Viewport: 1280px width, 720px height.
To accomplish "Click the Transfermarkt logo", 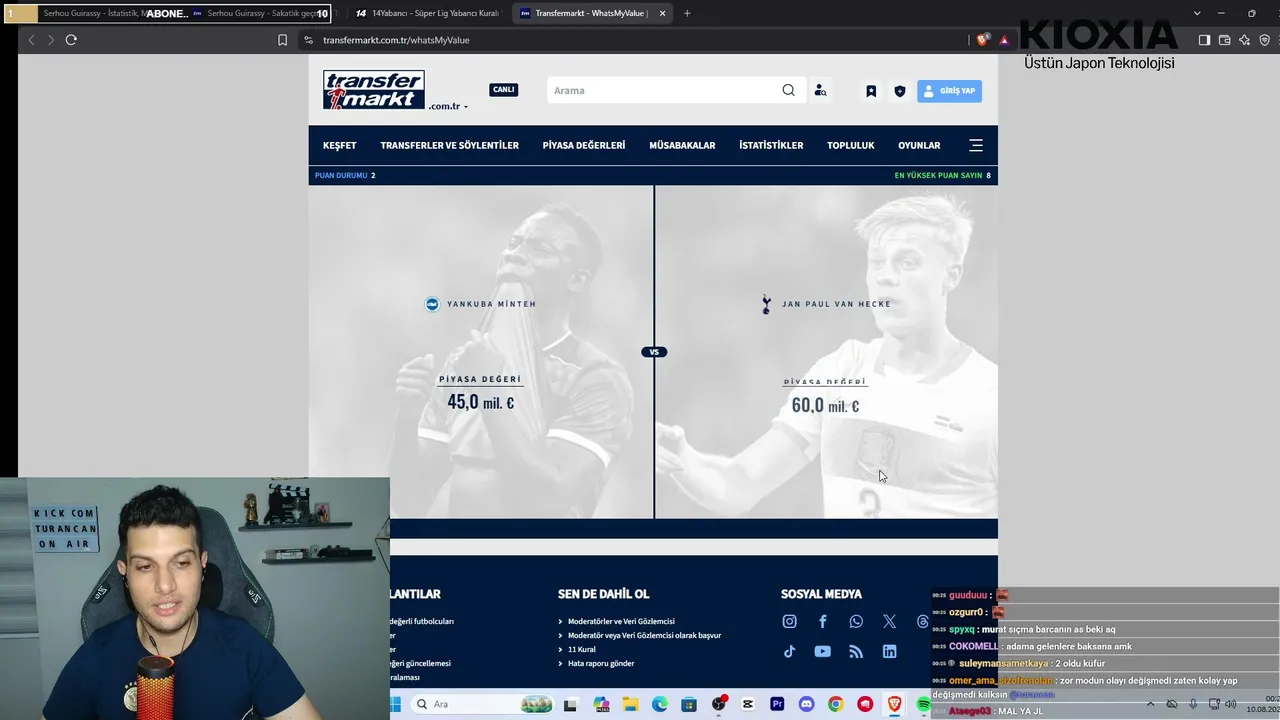I will point(374,90).
